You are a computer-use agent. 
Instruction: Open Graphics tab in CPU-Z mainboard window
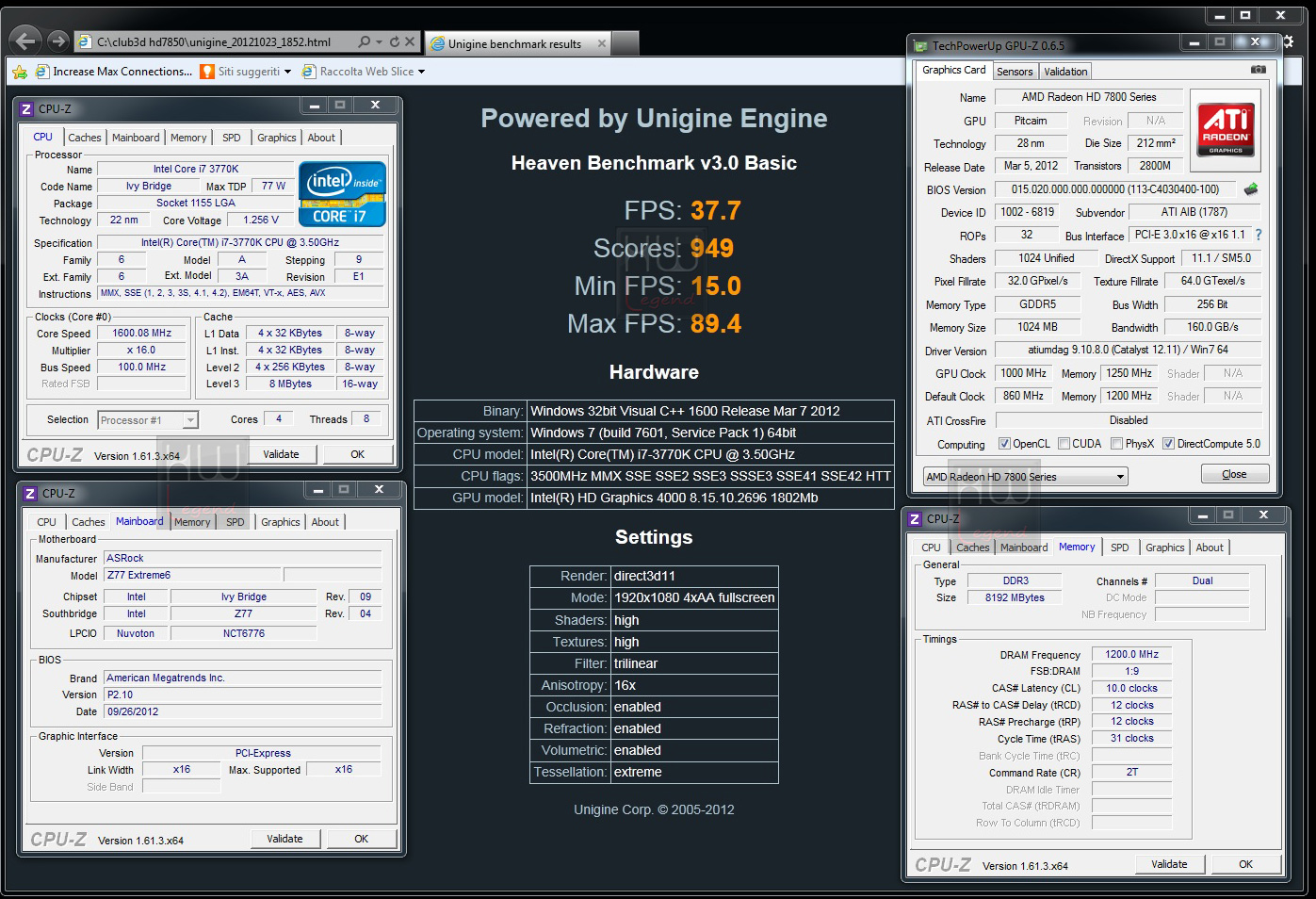click(281, 522)
